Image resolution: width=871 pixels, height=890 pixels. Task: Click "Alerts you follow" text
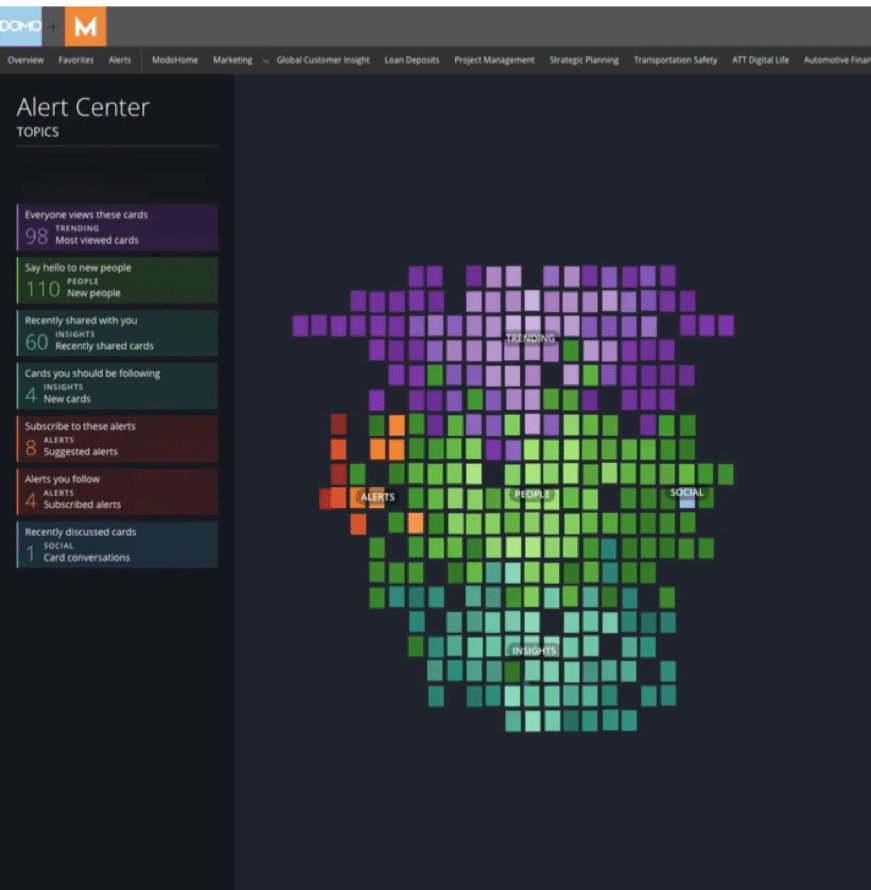click(x=62, y=479)
